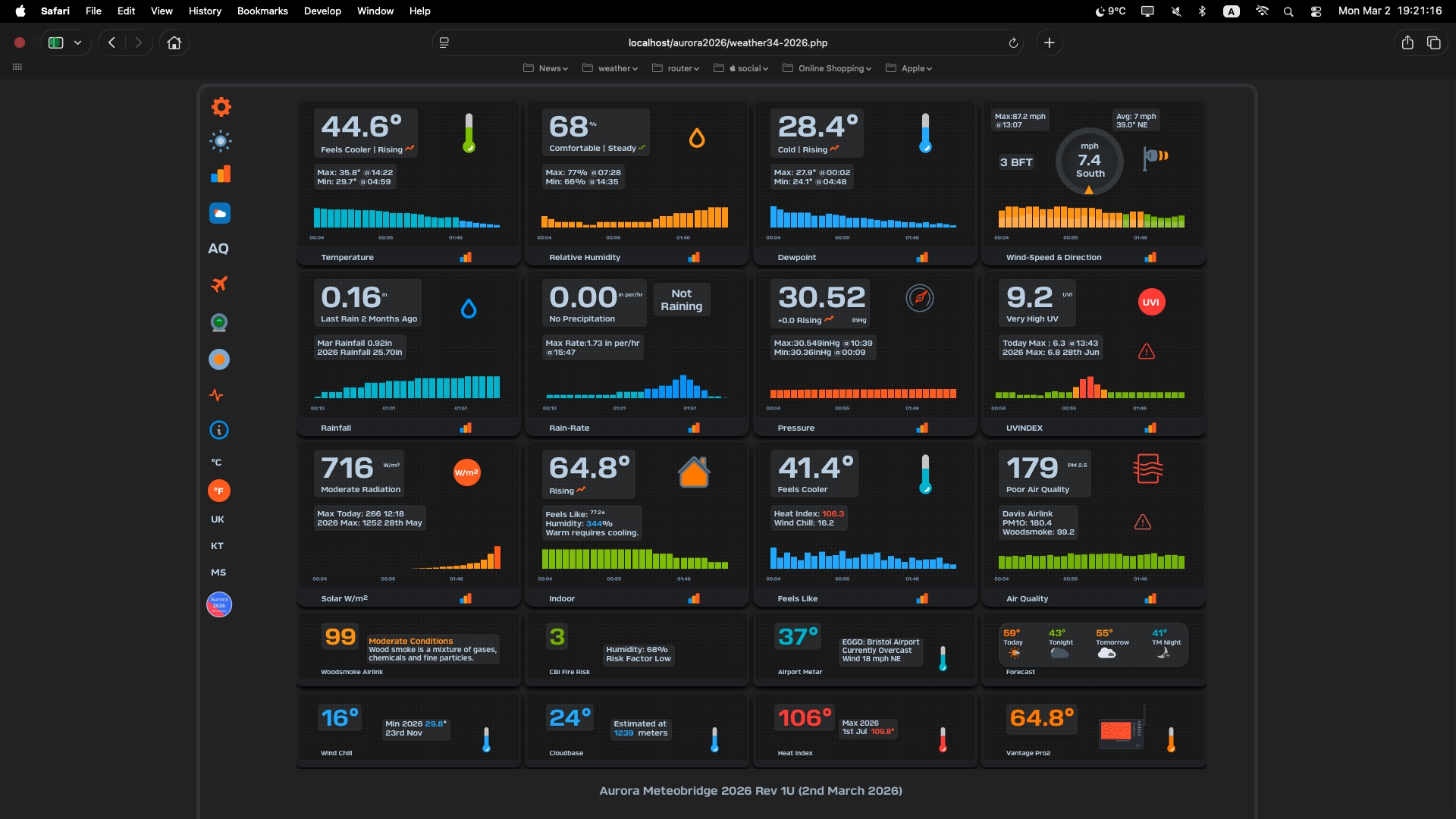1456x819 pixels.
Task: Reload the current page
Action: (1013, 43)
